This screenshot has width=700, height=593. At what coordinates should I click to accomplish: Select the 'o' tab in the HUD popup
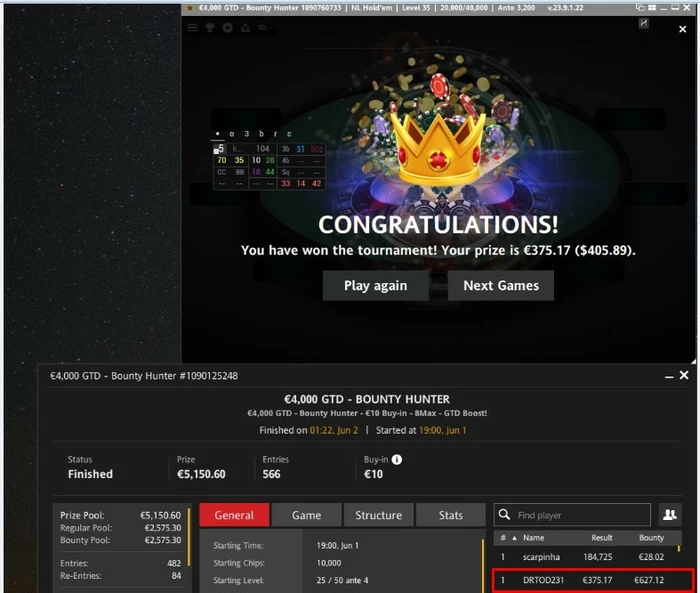(x=232, y=134)
